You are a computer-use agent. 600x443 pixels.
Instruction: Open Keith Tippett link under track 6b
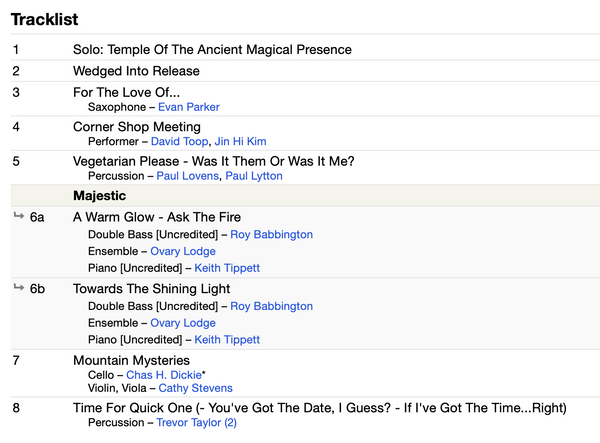(x=227, y=340)
